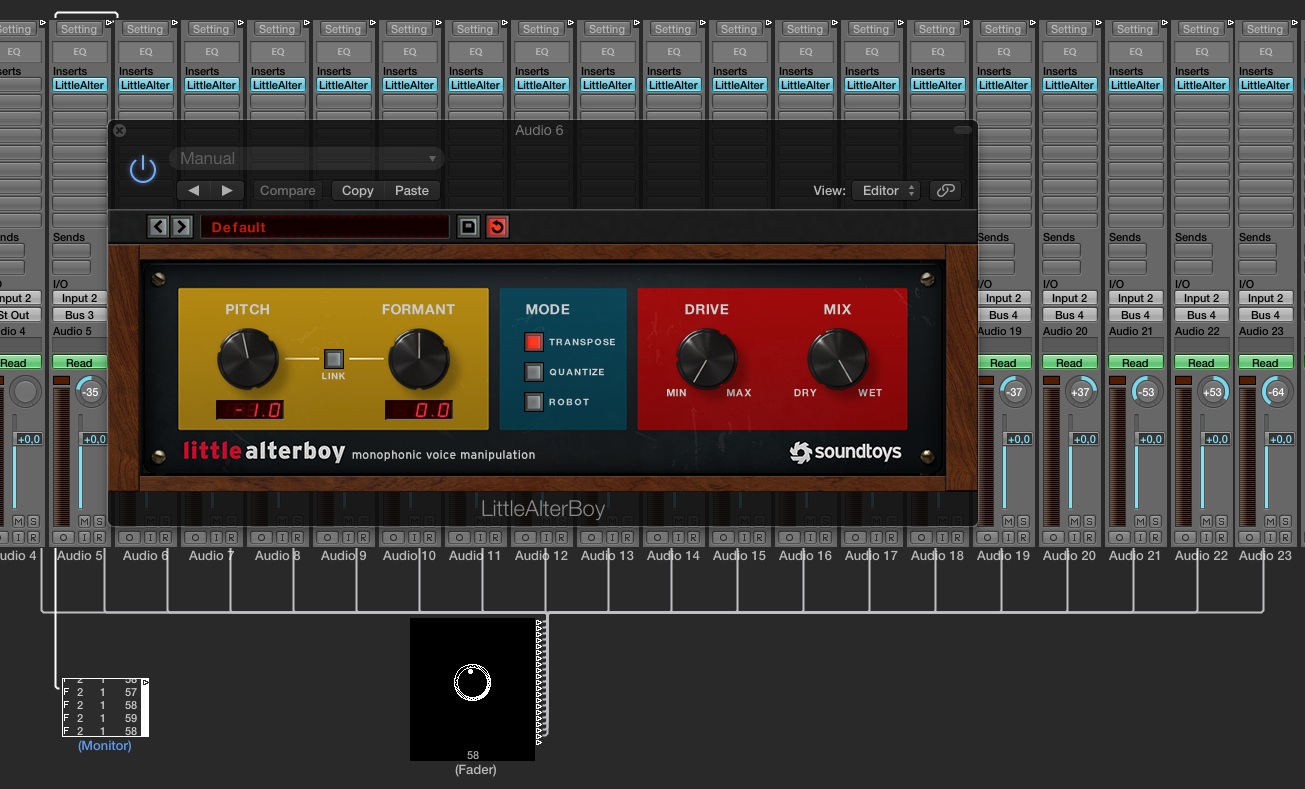Click the Audio 5 pan knob showing -35
Viewport: 1305px width, 789px height.
click(x=91, y=392)
